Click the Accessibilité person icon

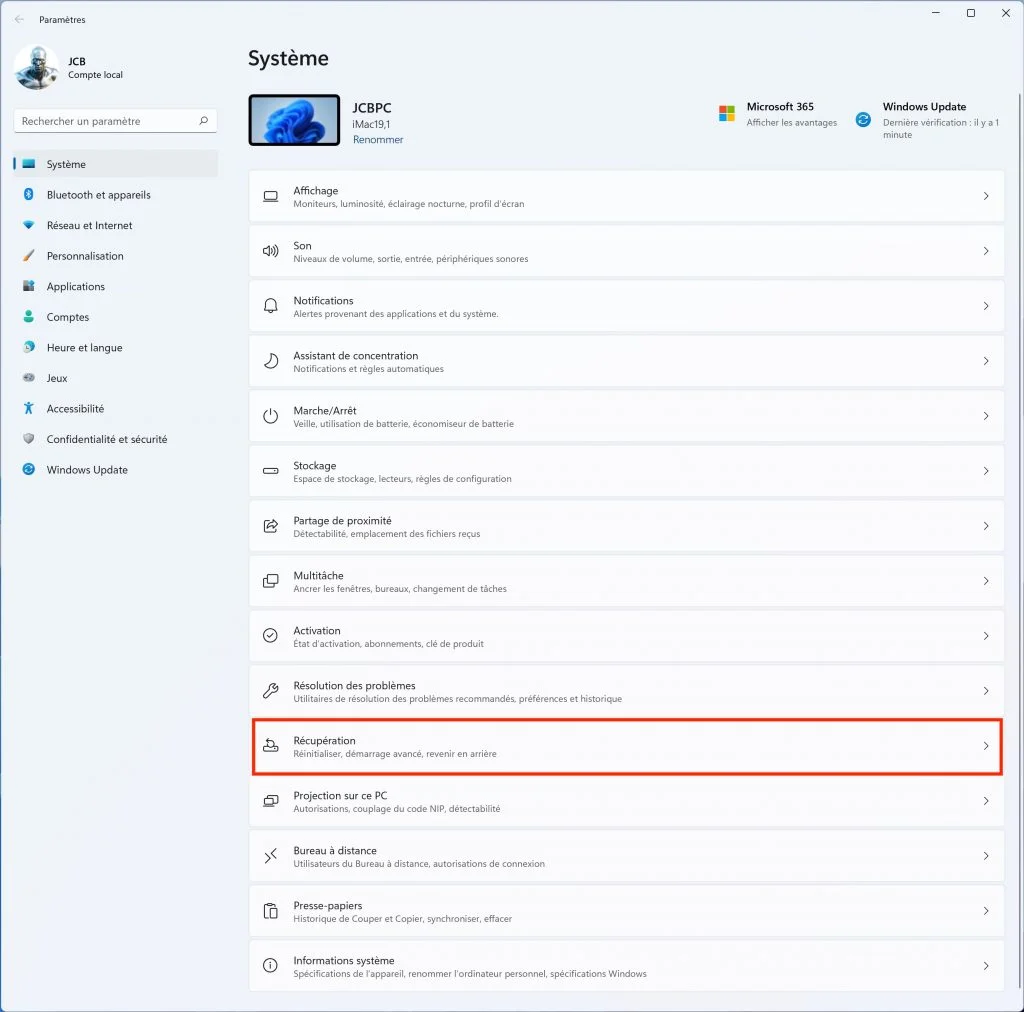(x=29, y=408)
